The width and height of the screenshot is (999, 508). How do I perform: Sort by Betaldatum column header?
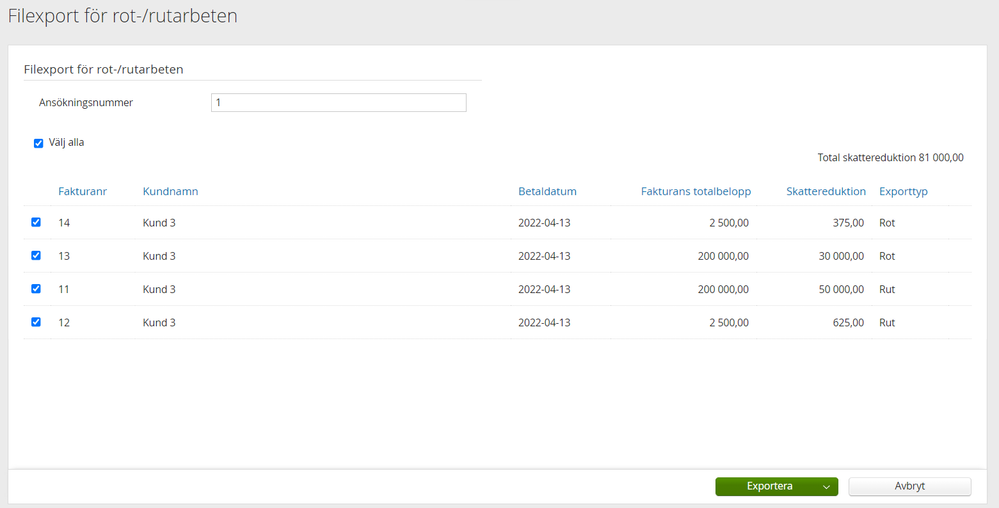coord(547,192)
